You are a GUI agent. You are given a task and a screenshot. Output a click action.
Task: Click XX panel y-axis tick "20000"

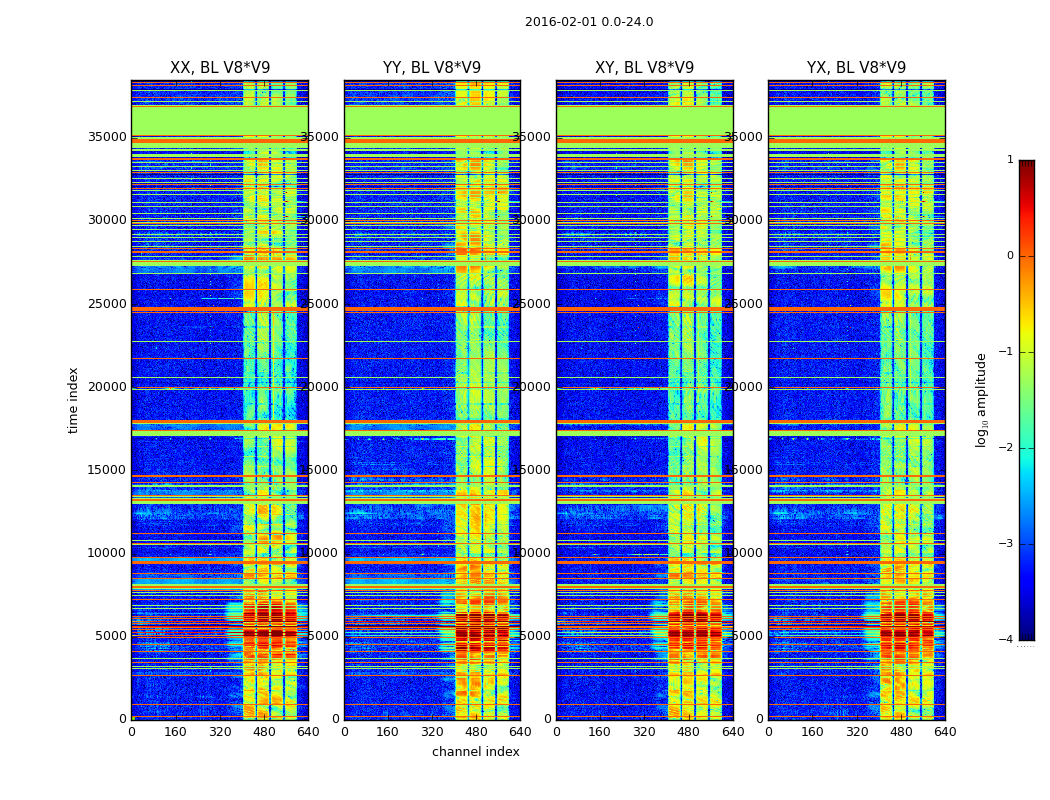tap(107, 386)
